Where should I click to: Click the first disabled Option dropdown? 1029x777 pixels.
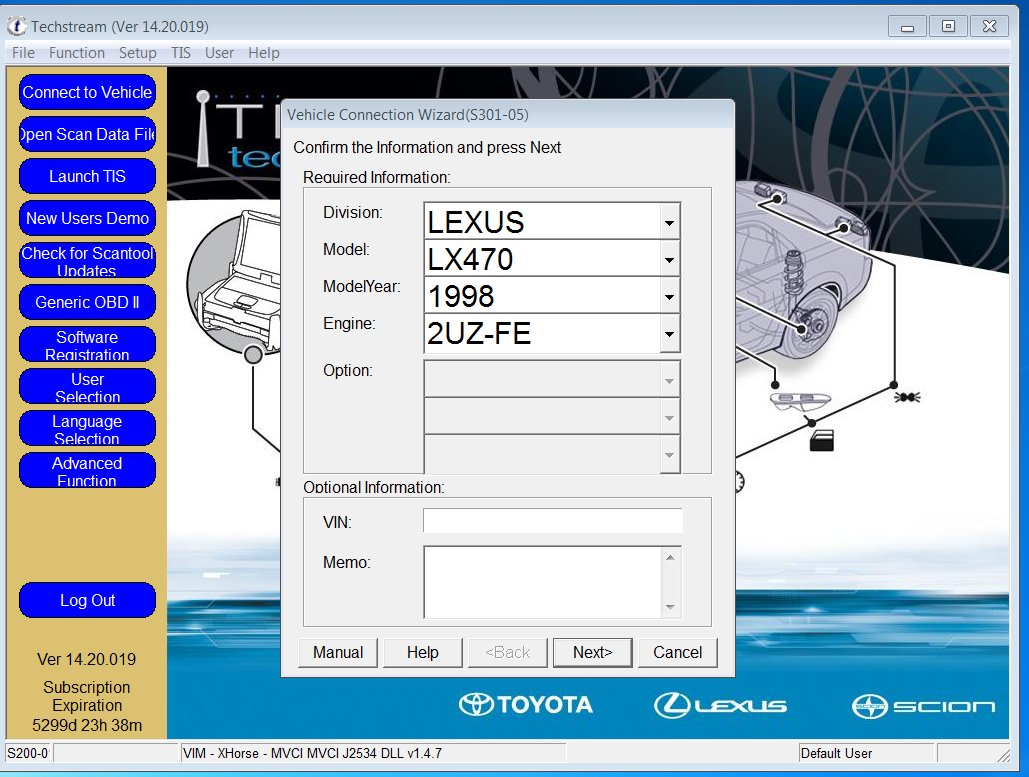552,379
